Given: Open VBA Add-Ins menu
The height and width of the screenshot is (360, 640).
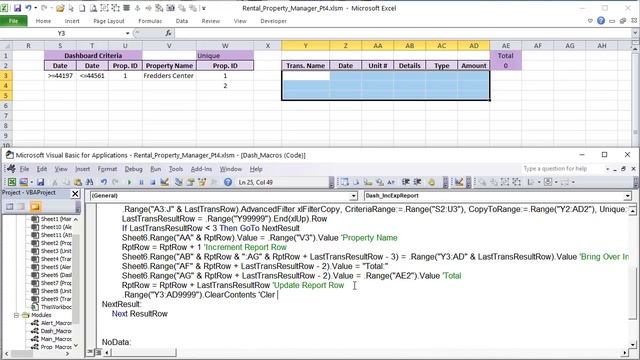Looking at the screenshot, I should [201, 169].
